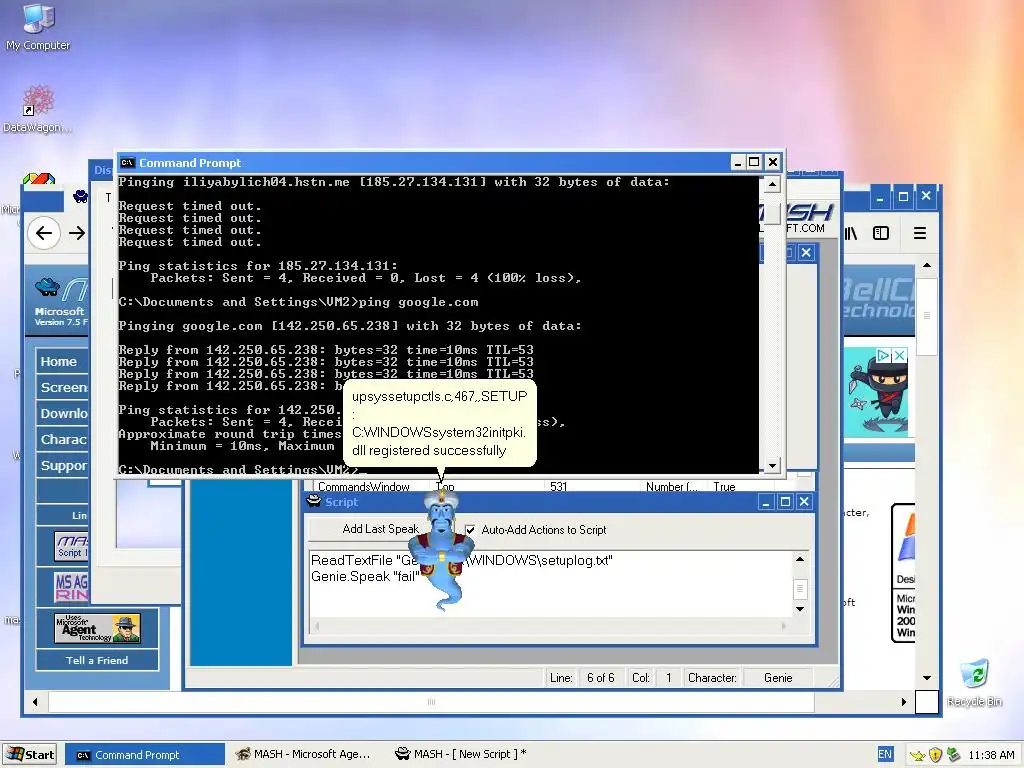Click the ReadTextFile script line
This screenshot has width=1024, height=768.
(462, 560)
